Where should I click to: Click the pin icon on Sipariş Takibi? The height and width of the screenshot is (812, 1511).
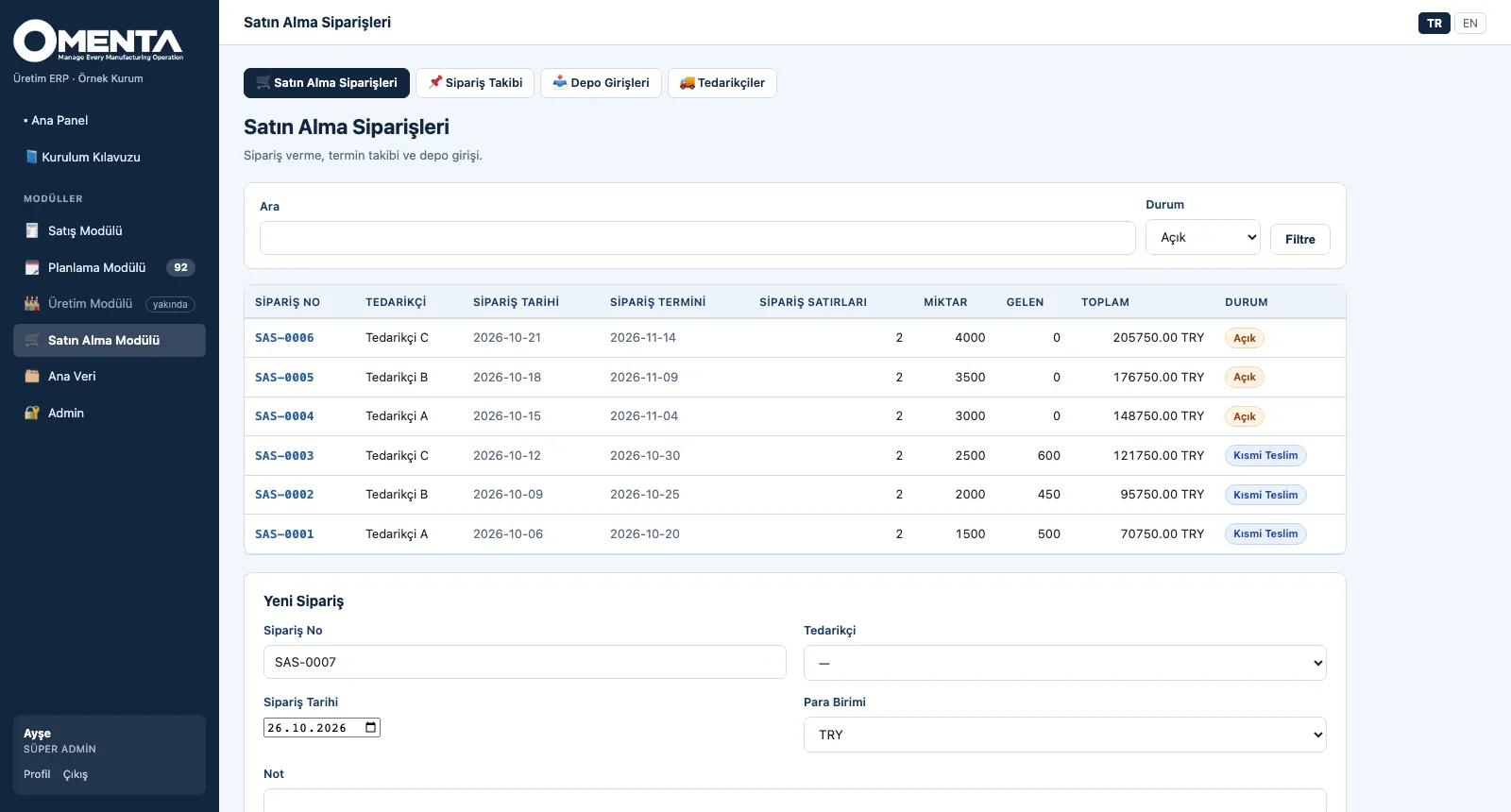pos(435,82)
